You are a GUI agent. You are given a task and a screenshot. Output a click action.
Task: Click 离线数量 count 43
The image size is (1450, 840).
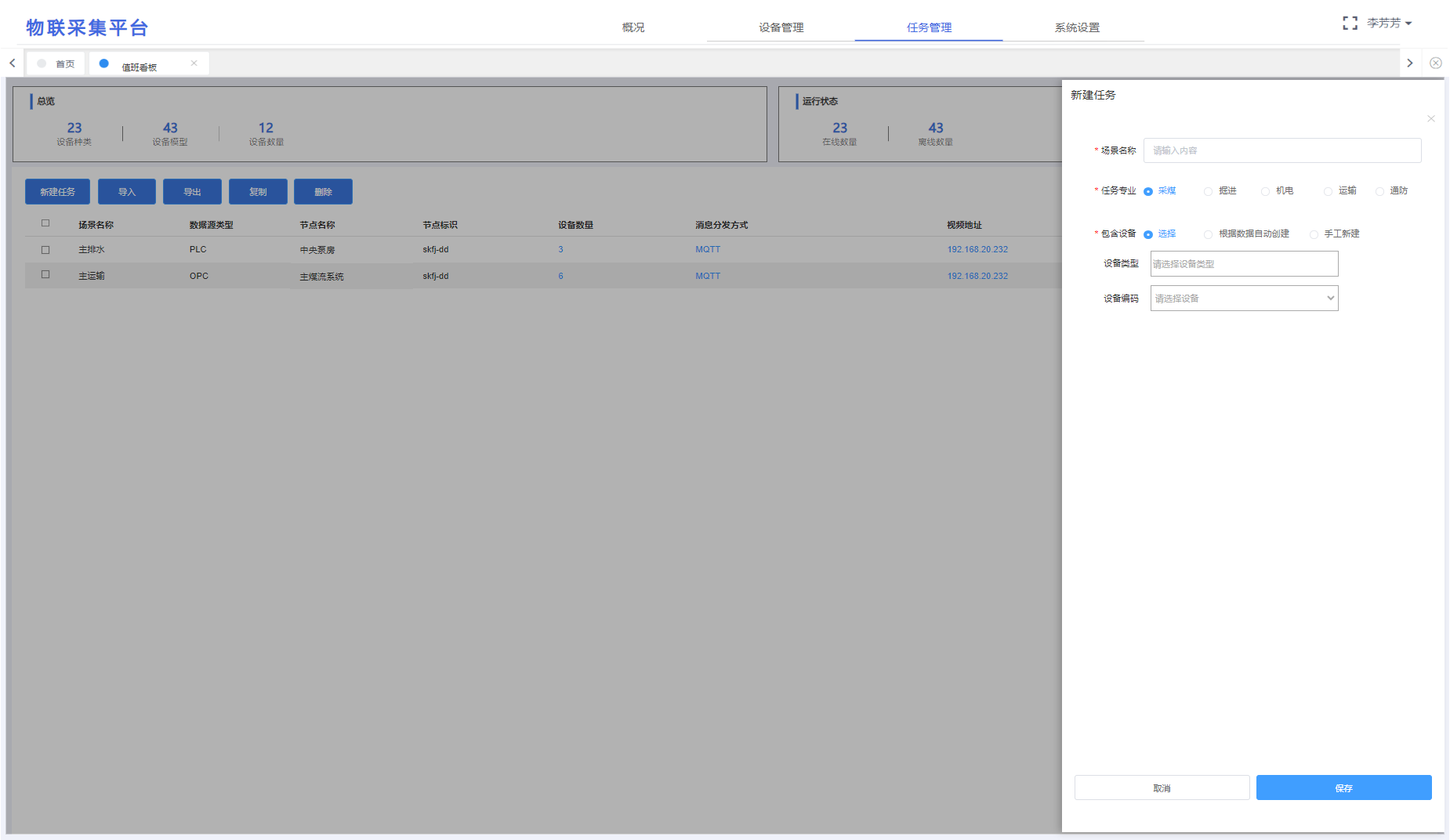936,128
